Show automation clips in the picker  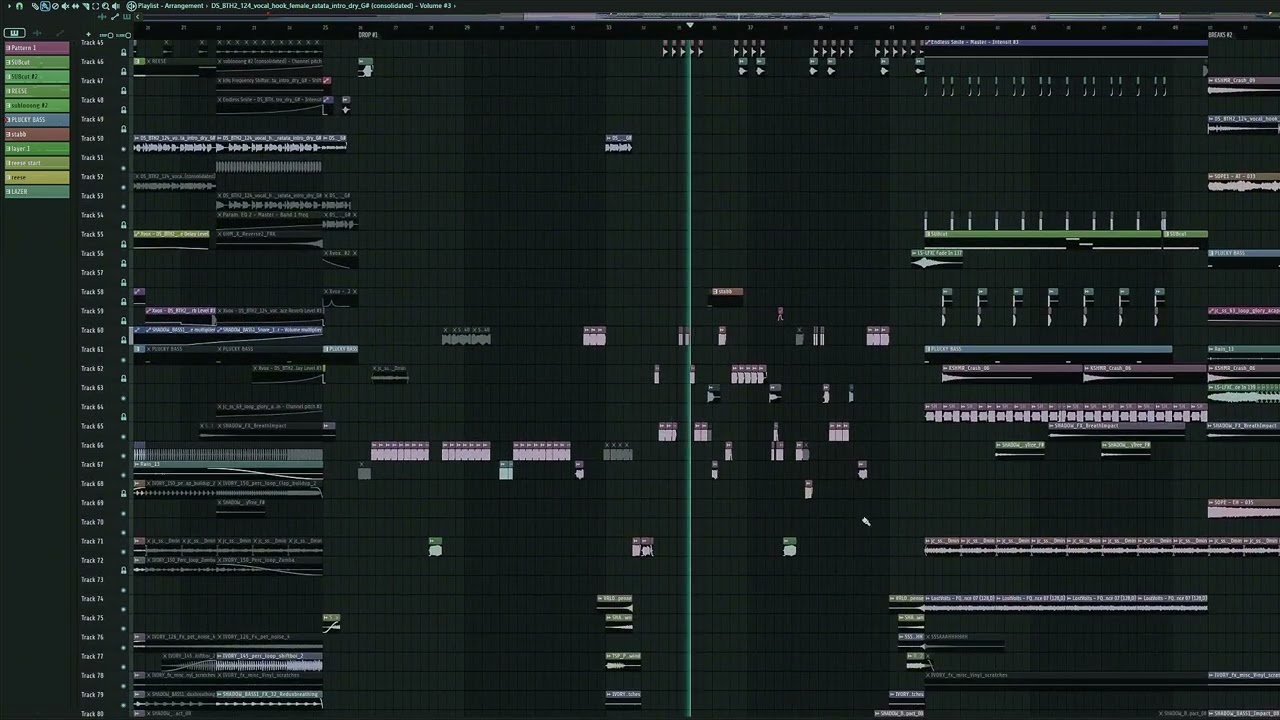pos(60,33)
